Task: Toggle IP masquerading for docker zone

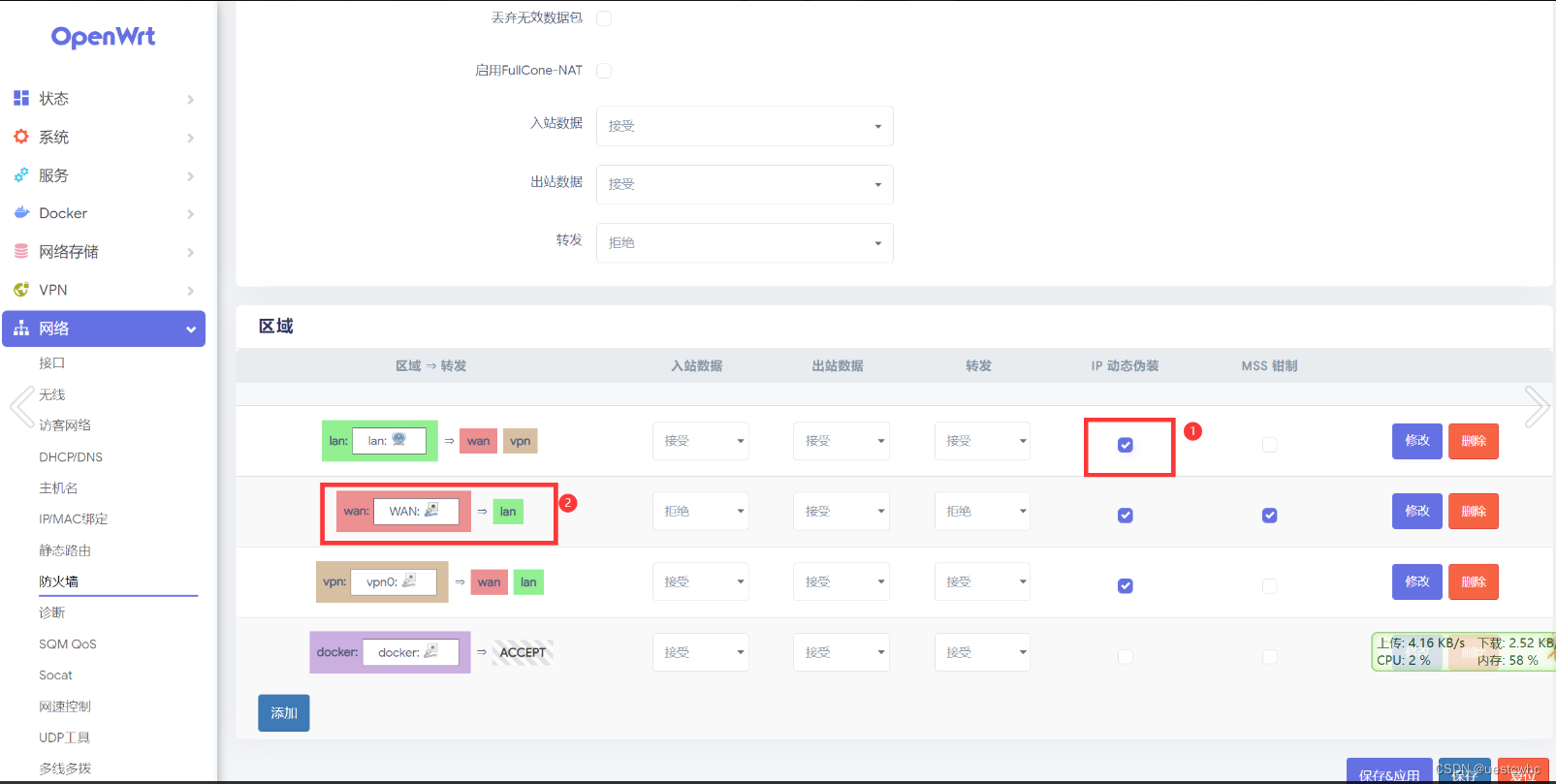Action: click(1126, 657)
